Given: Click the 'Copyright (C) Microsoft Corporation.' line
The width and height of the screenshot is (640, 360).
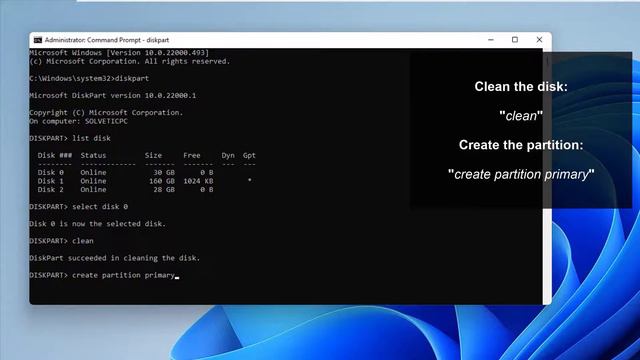Looking at the screenshot, I should (x=106, y=113).
